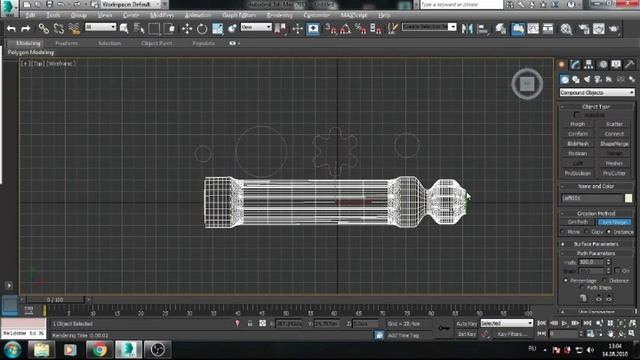Select the Distance radio option
This screenshot has width=640, height=360.
click(604, 280)
